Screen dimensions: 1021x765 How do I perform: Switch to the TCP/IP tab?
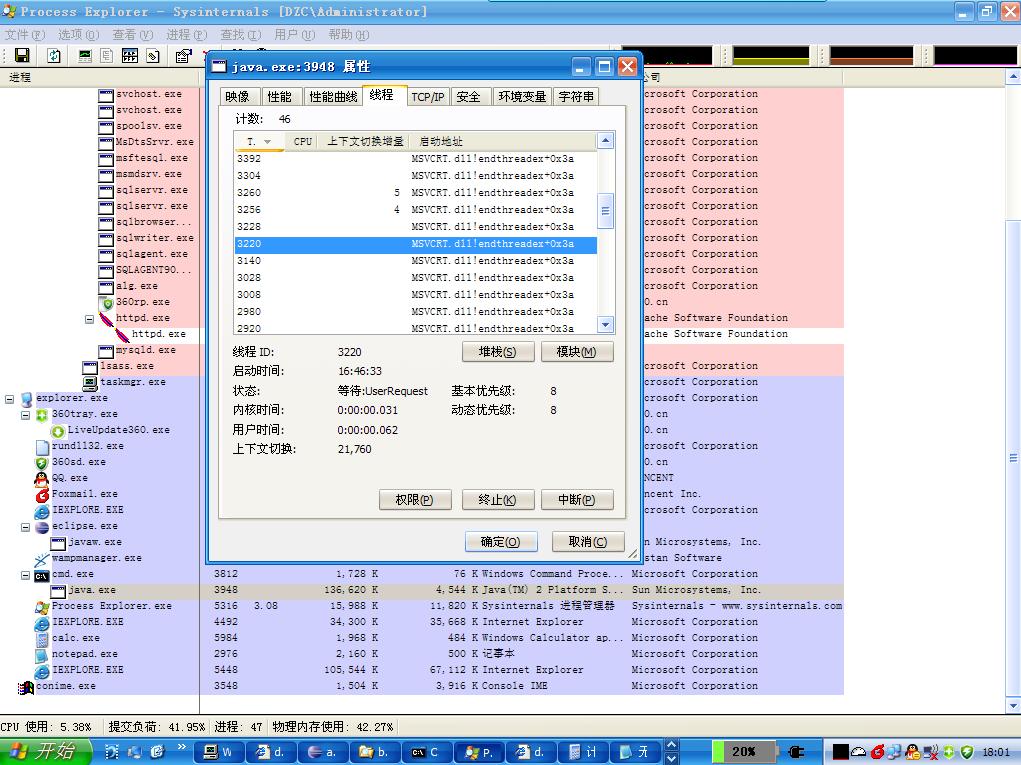coord(428,97)
